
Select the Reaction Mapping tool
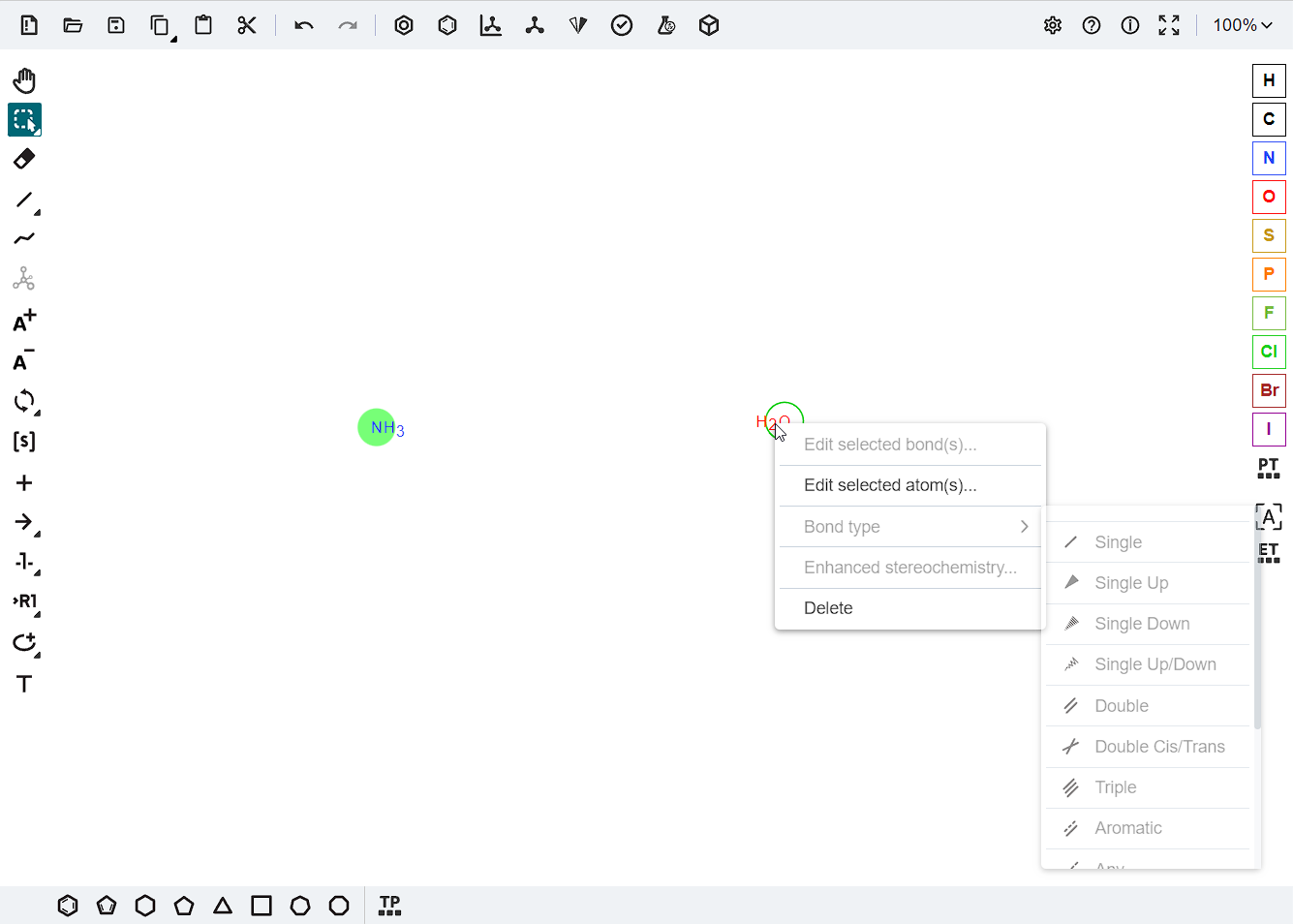24,562
